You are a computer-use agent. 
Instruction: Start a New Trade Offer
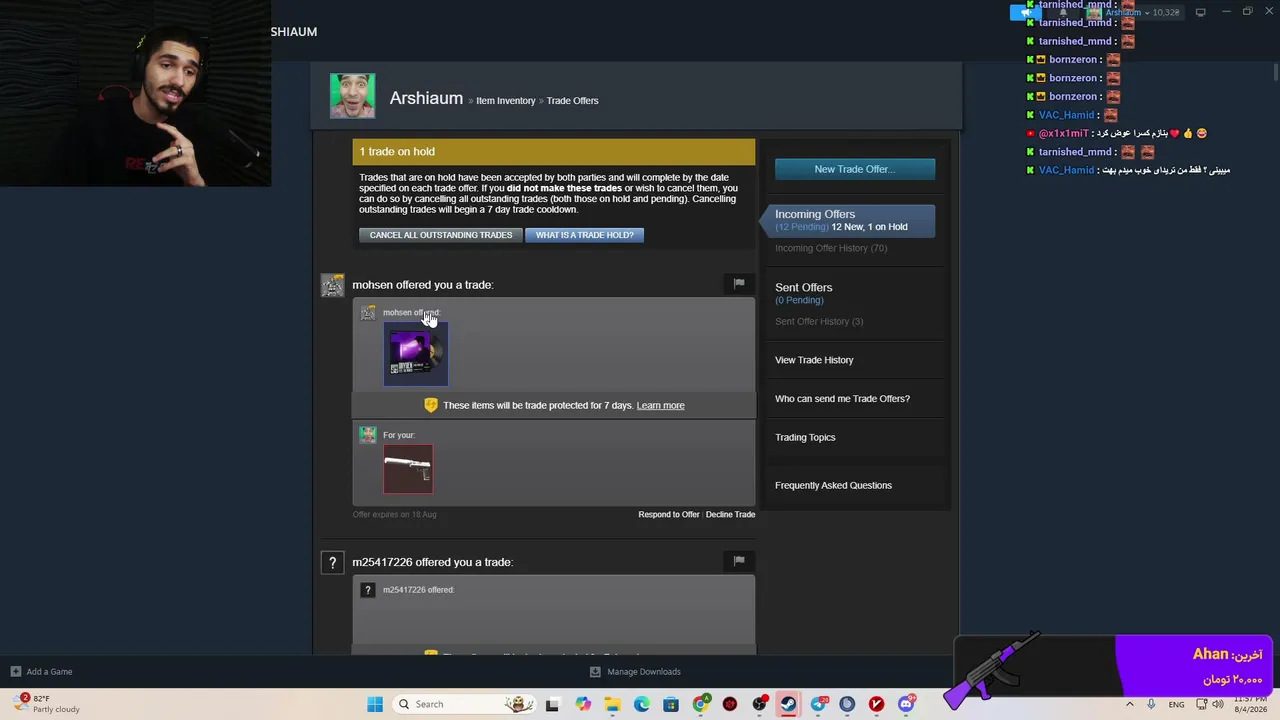(854, 169)
